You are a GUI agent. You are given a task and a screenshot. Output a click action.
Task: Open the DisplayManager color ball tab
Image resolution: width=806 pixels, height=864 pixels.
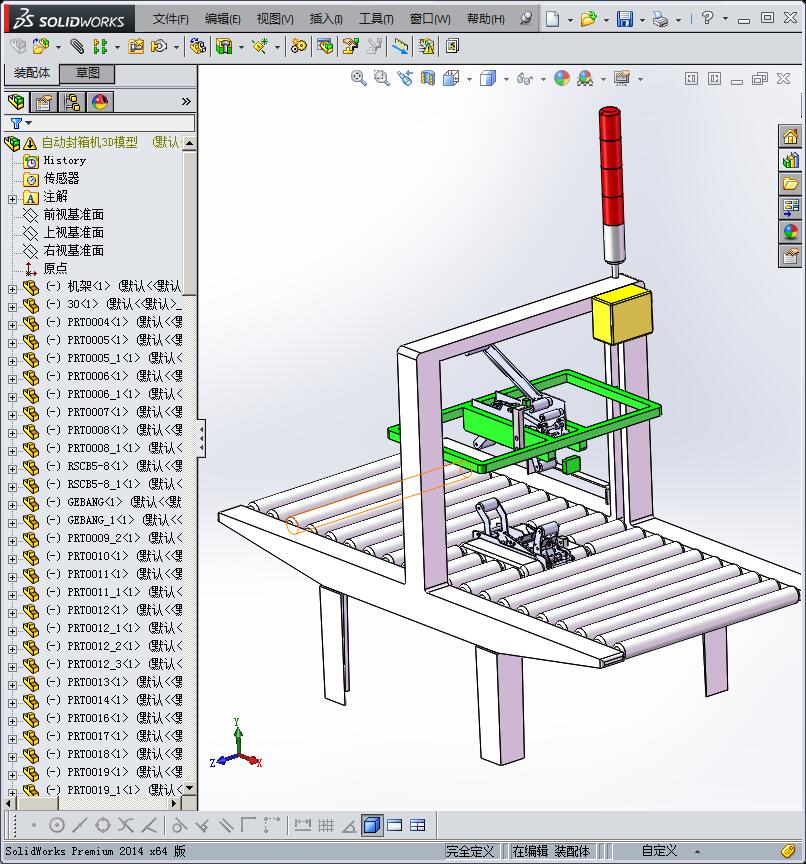pos(100,102)
